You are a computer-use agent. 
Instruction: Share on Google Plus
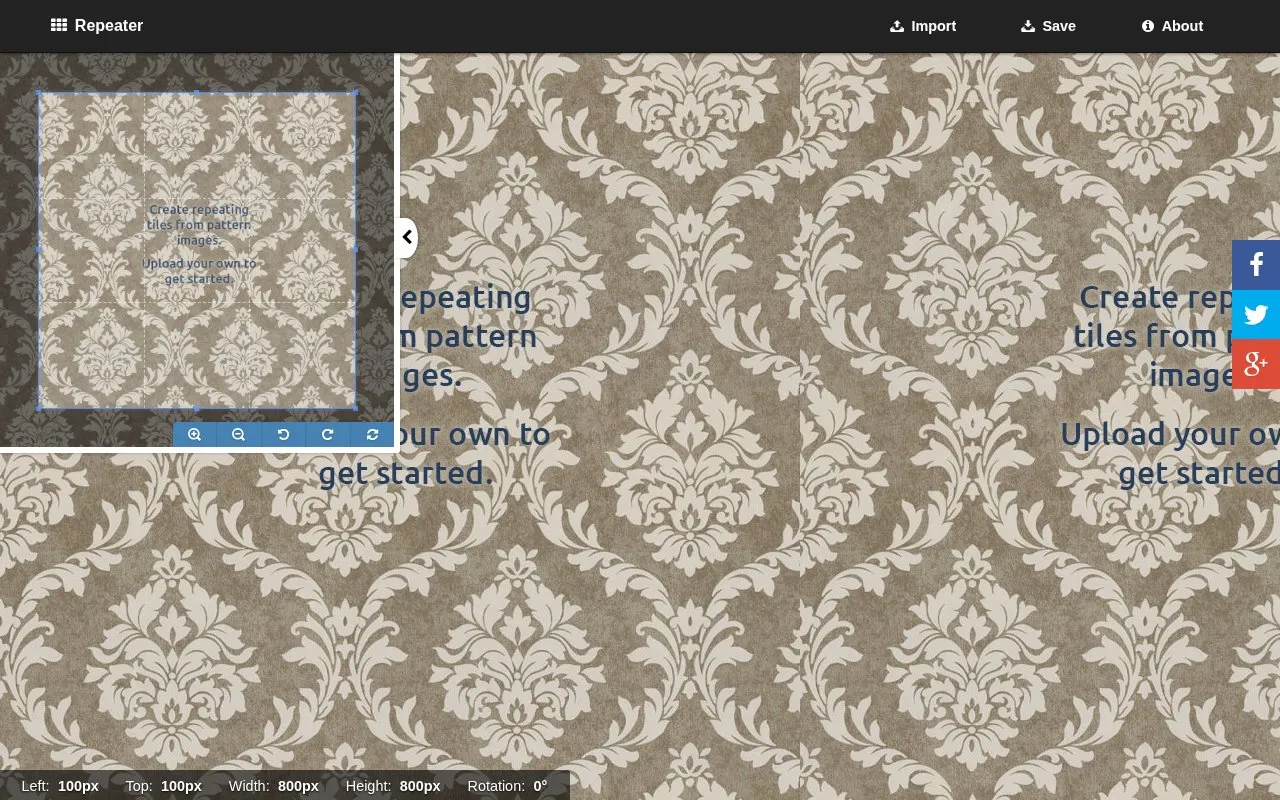click(x=1256, y=364)
